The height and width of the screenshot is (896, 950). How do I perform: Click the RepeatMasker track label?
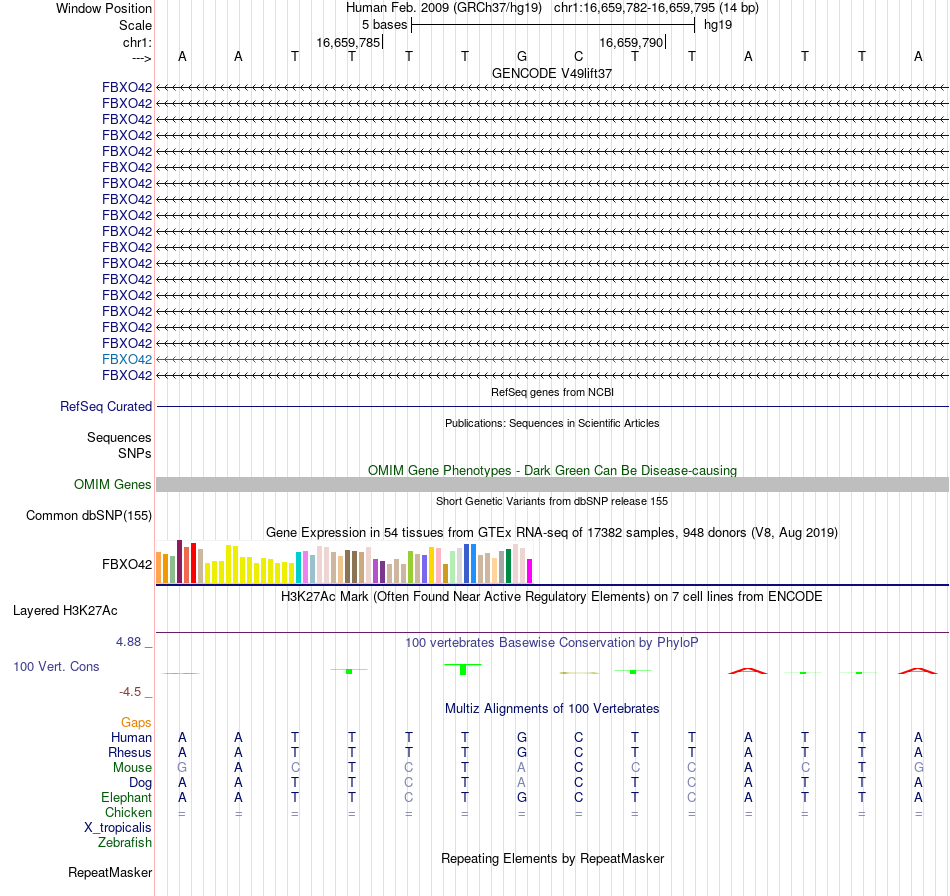(110, 872)
